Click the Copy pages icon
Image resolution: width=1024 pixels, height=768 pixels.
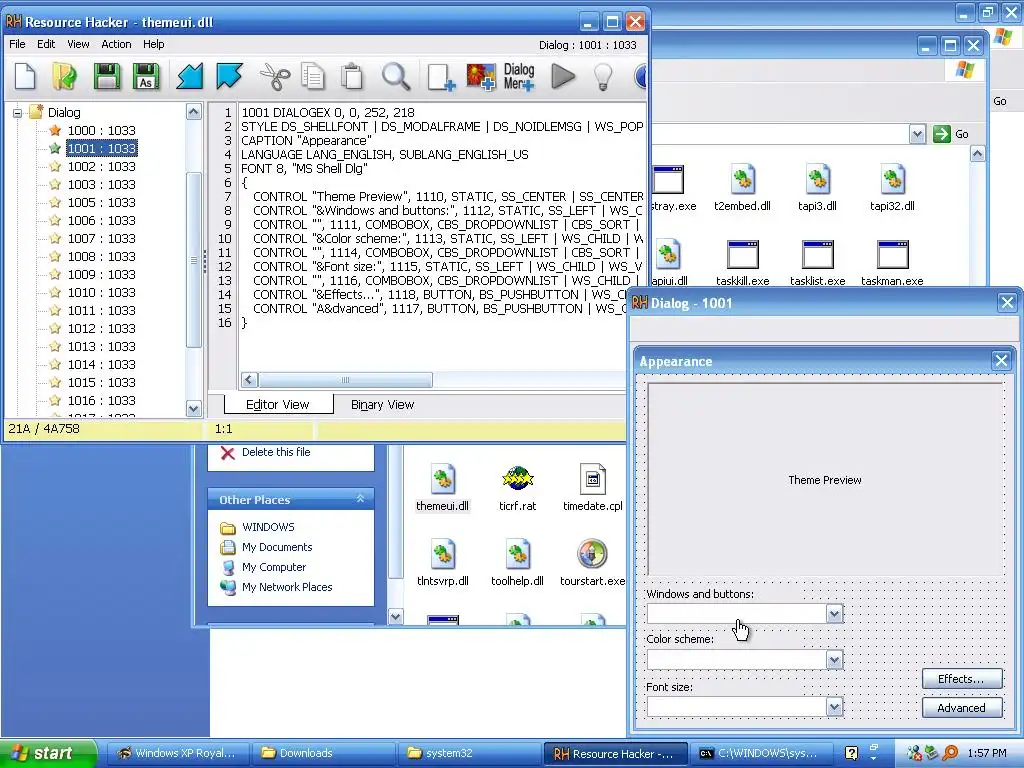pyautogui.click(x=313, y=76)
